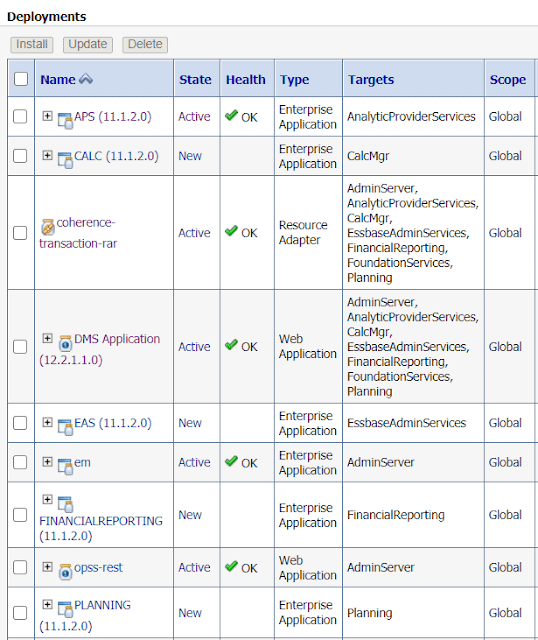The height and width of the screenshot is (640, 538).
Task: Expand the DMS Application node
Action: point(47,338)
